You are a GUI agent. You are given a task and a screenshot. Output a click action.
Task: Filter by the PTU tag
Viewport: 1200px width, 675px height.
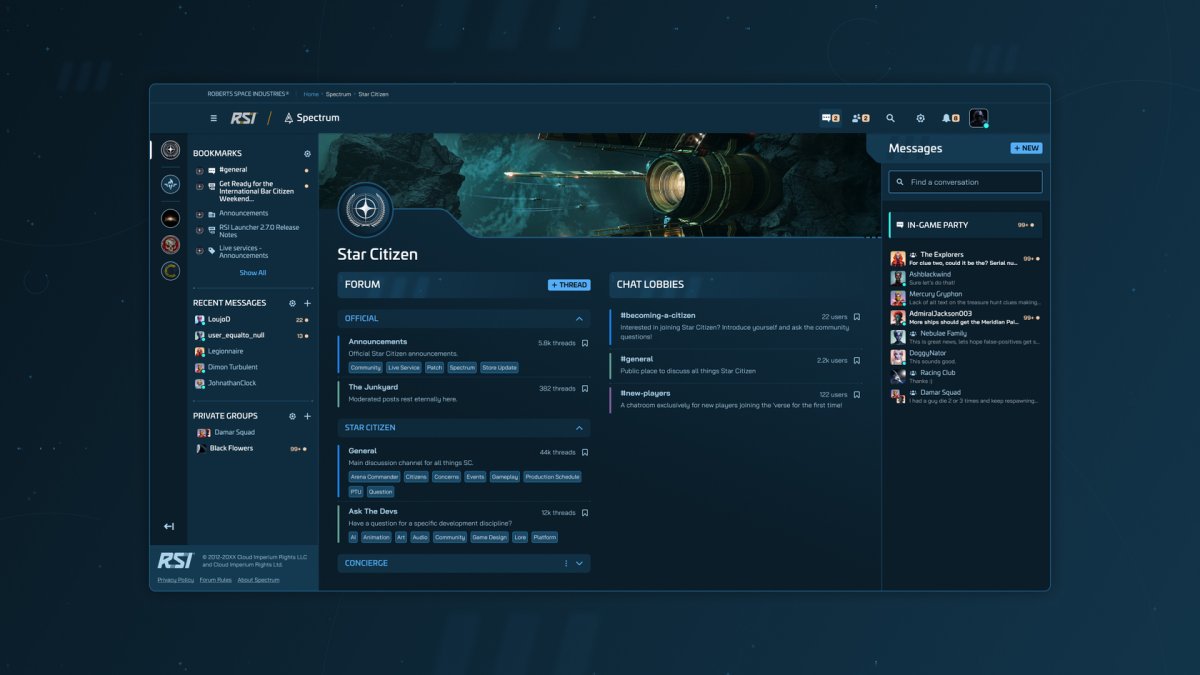pos(356,492)
